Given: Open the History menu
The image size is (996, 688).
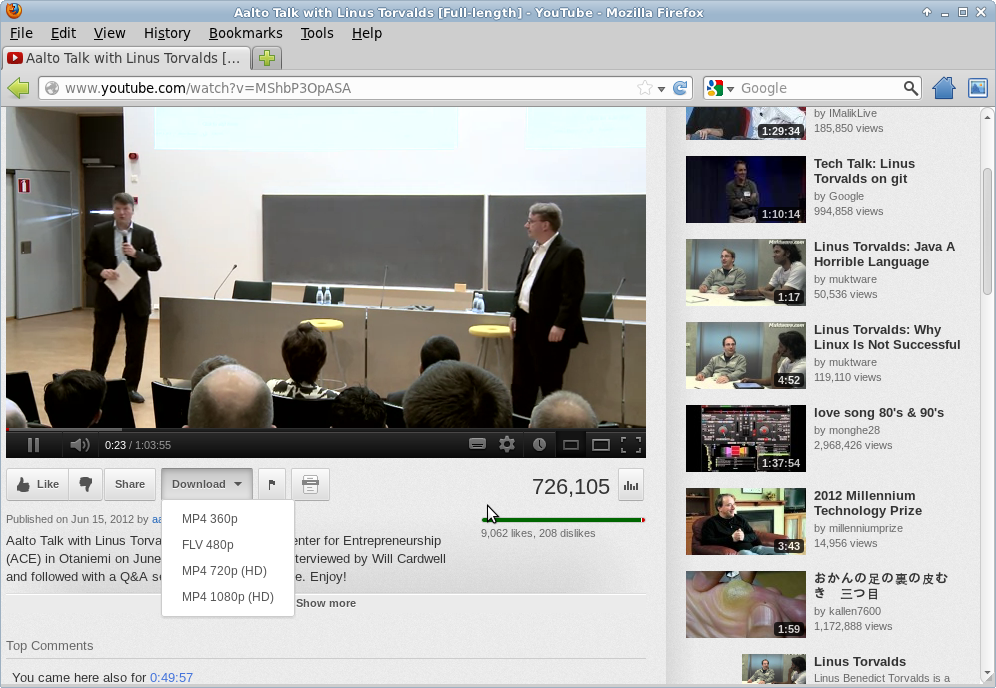Looking at the screenshot, I should click(x=167, y=33).
